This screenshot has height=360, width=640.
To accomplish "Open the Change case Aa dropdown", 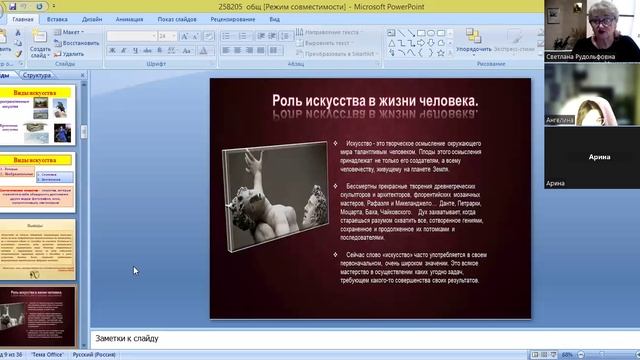I will [187, 51].
